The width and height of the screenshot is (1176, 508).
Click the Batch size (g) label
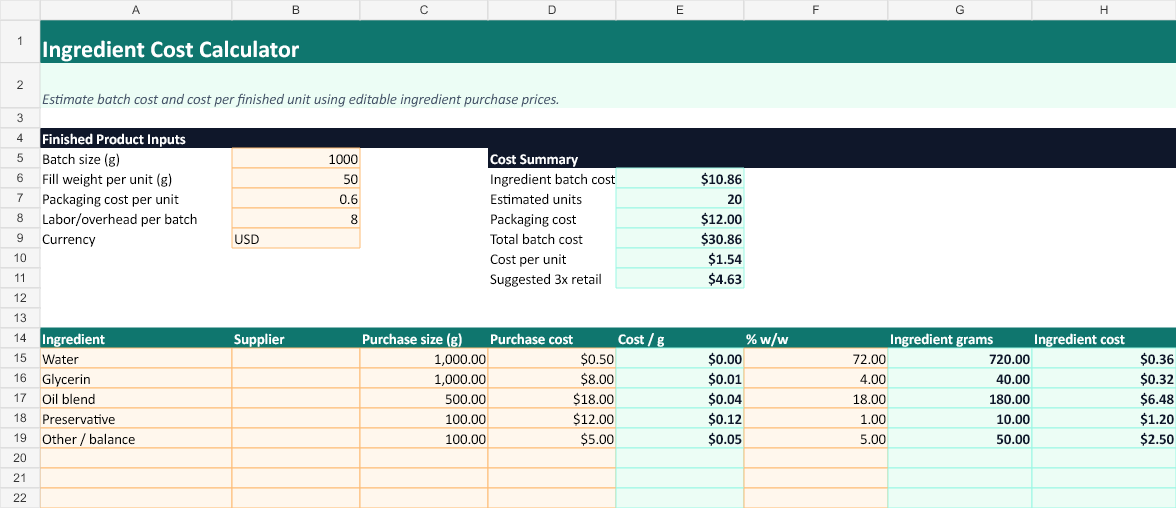click(81, 159)
